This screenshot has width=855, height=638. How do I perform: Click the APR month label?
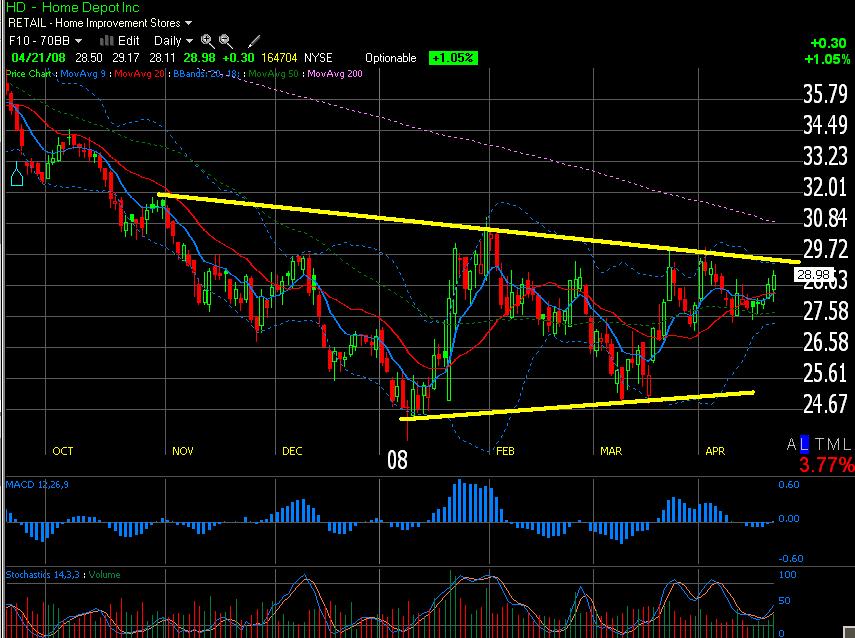click(715, 451)
